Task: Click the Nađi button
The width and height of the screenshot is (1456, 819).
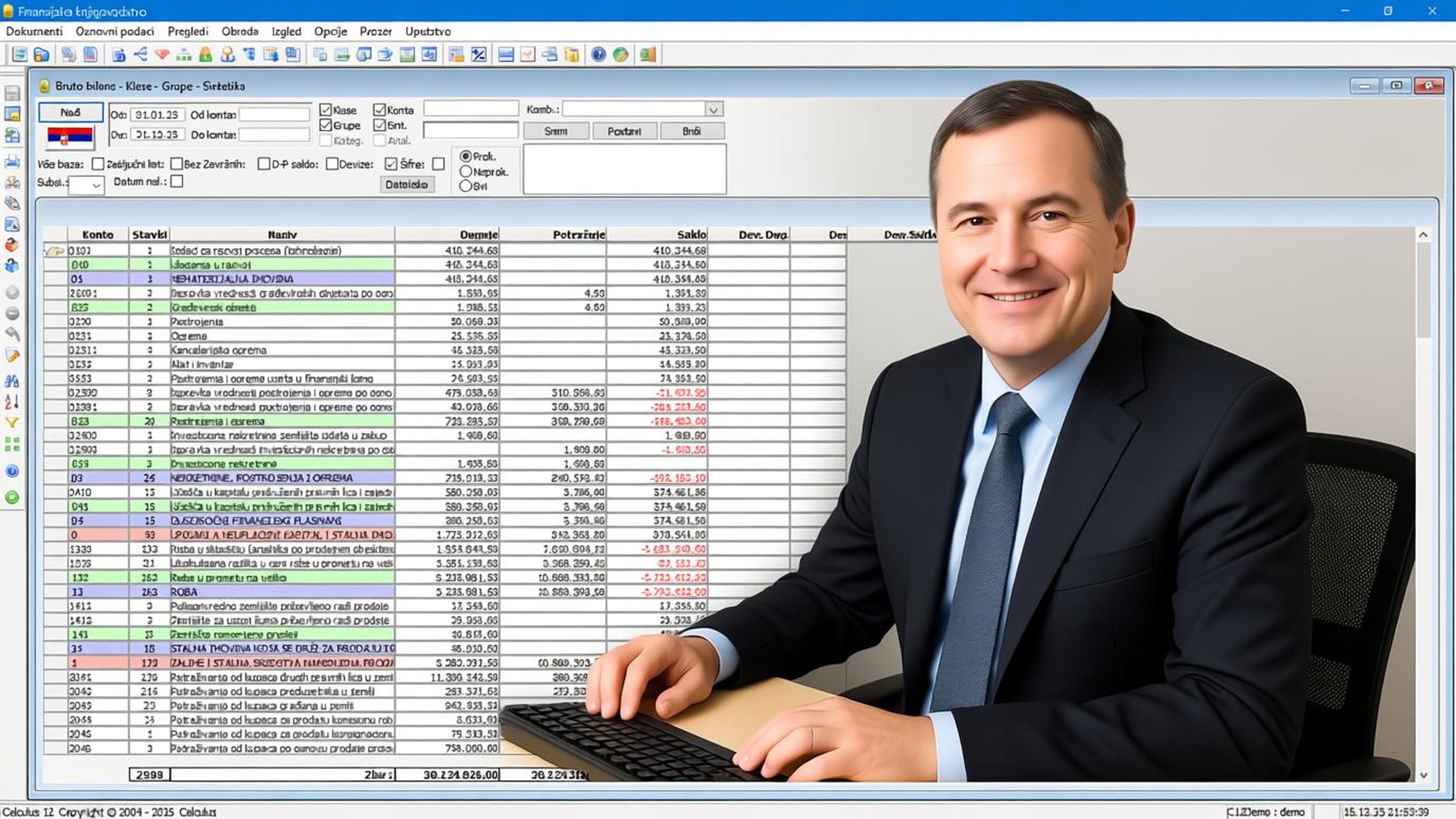Action: pyautogui.click(x=71, y=112)
